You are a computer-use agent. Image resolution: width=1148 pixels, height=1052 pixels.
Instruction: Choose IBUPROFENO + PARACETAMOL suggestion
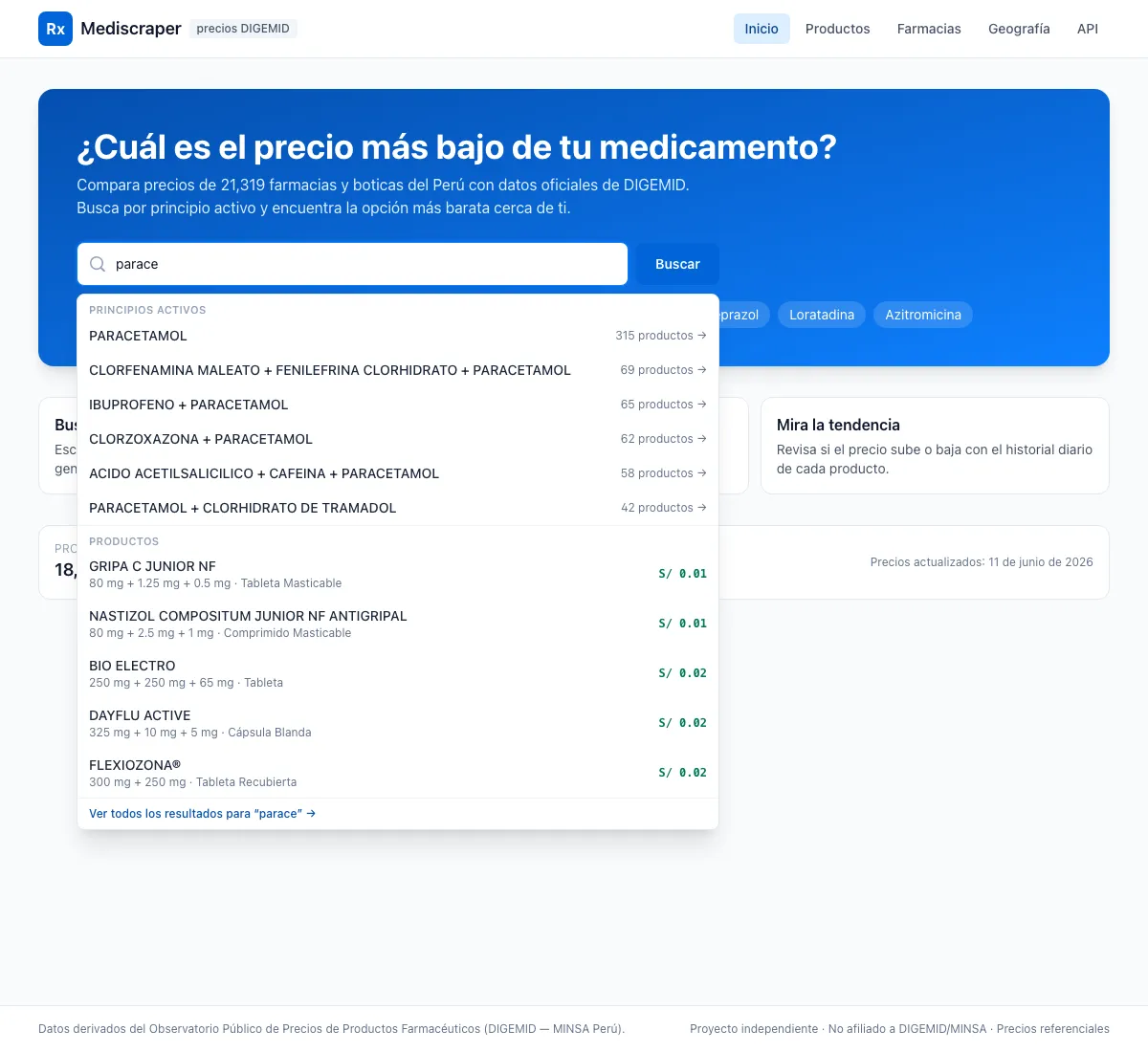[x=398, y=405]
